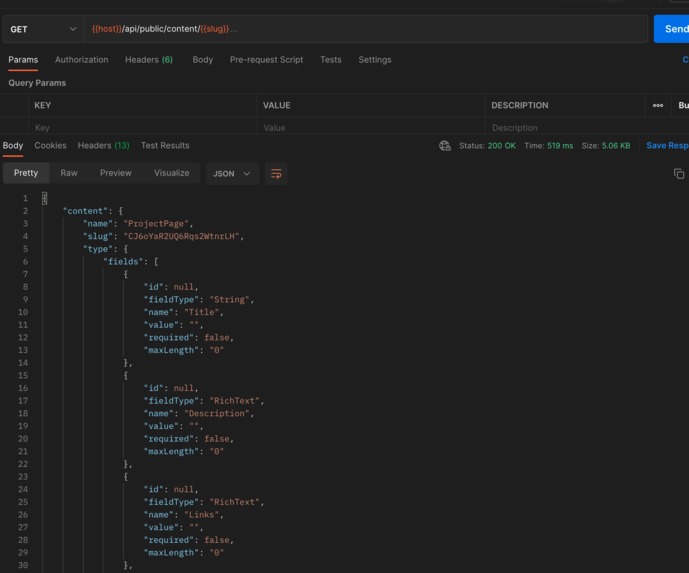Click the VALUE column header
689x573 pixels.
coord(276,105)
